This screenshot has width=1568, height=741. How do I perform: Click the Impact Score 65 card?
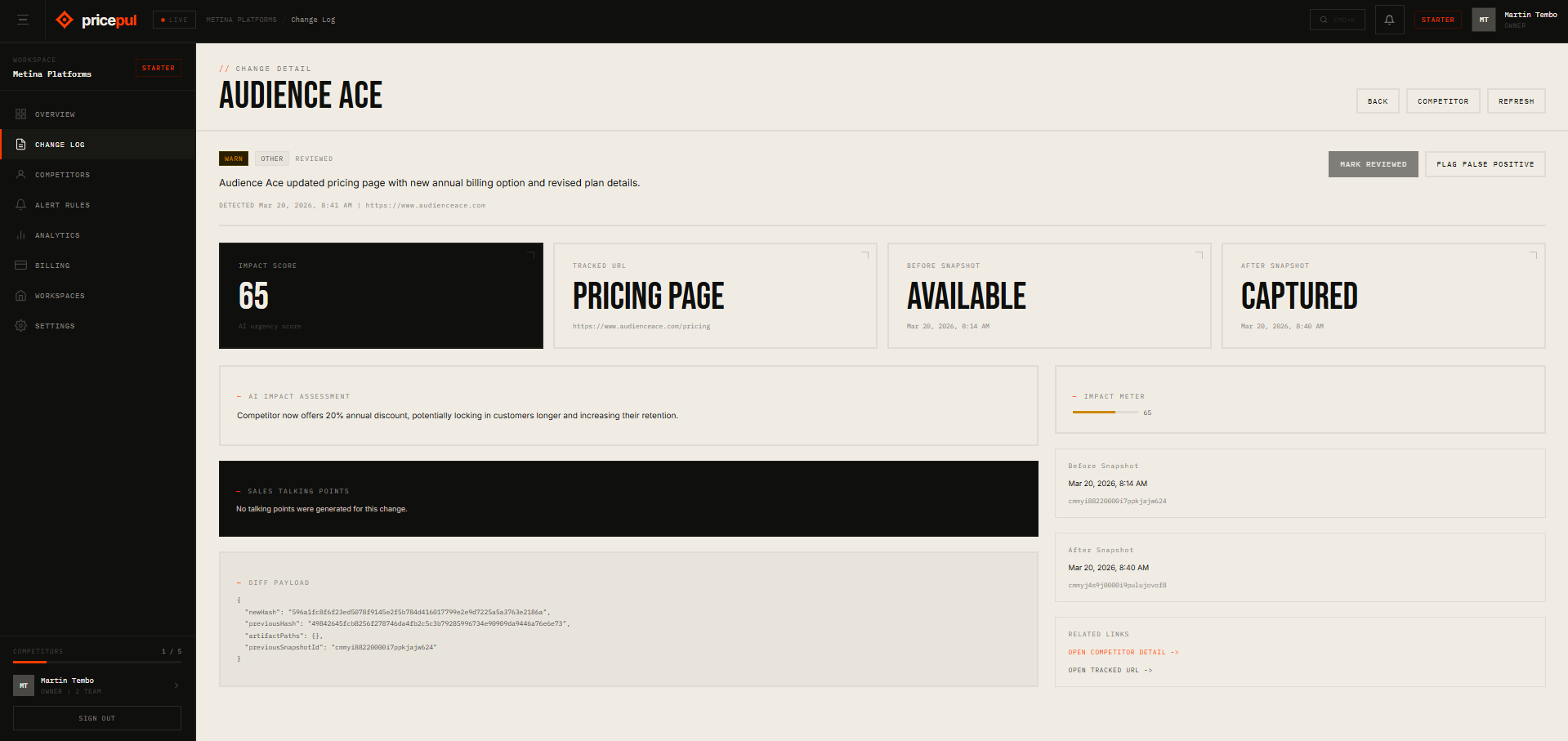tap(381, 296)
